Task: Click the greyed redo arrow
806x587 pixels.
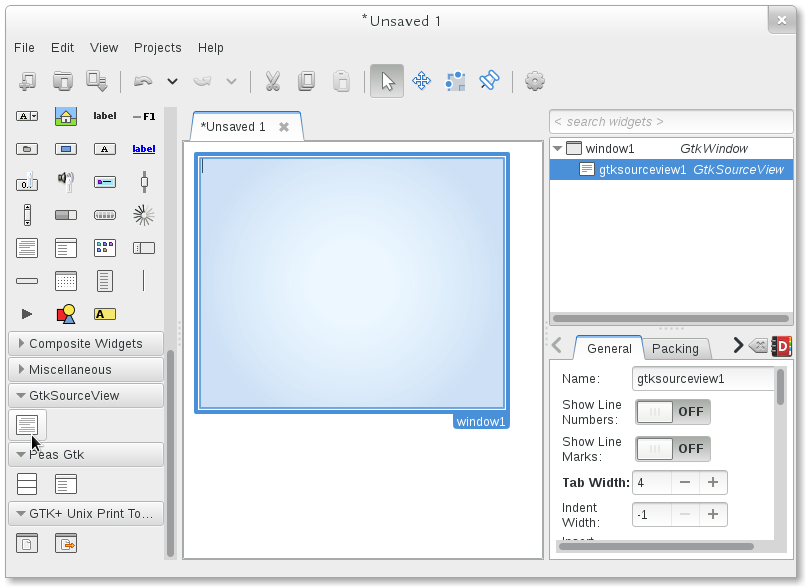Action: (x=202, y=81)
